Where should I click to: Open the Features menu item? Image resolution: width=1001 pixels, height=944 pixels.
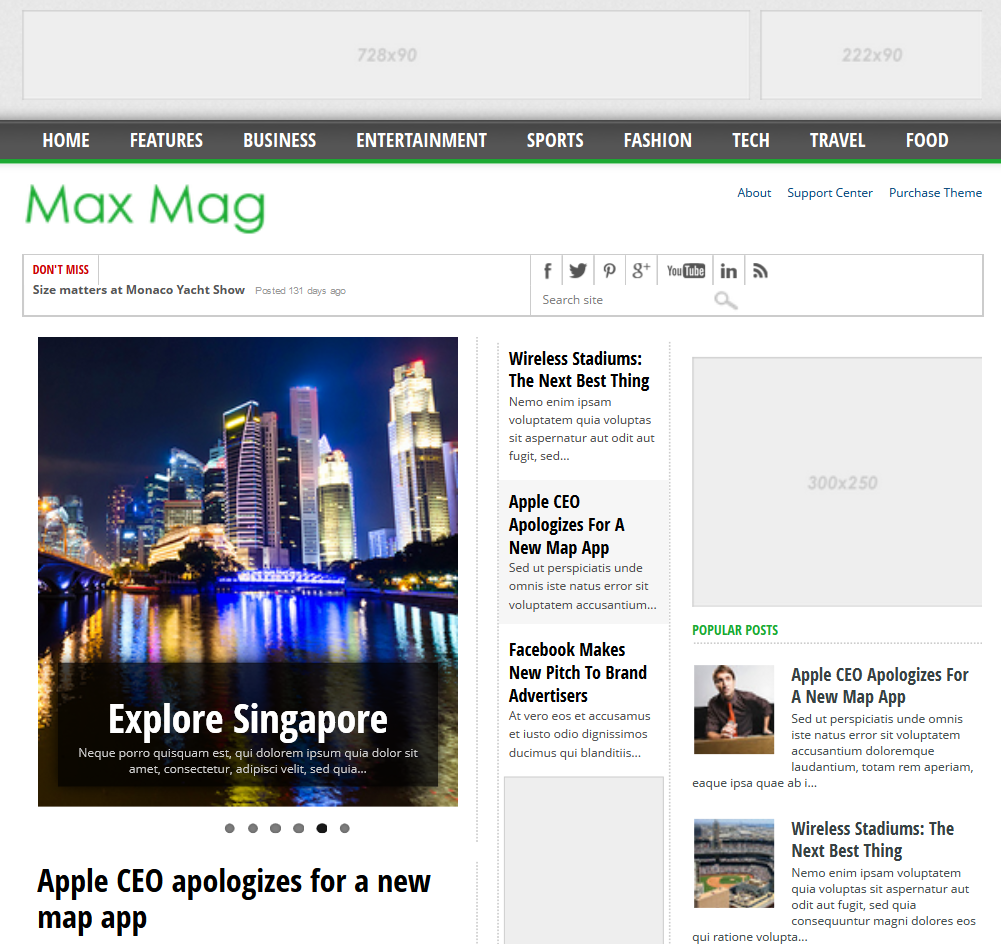tap(166, 140)
